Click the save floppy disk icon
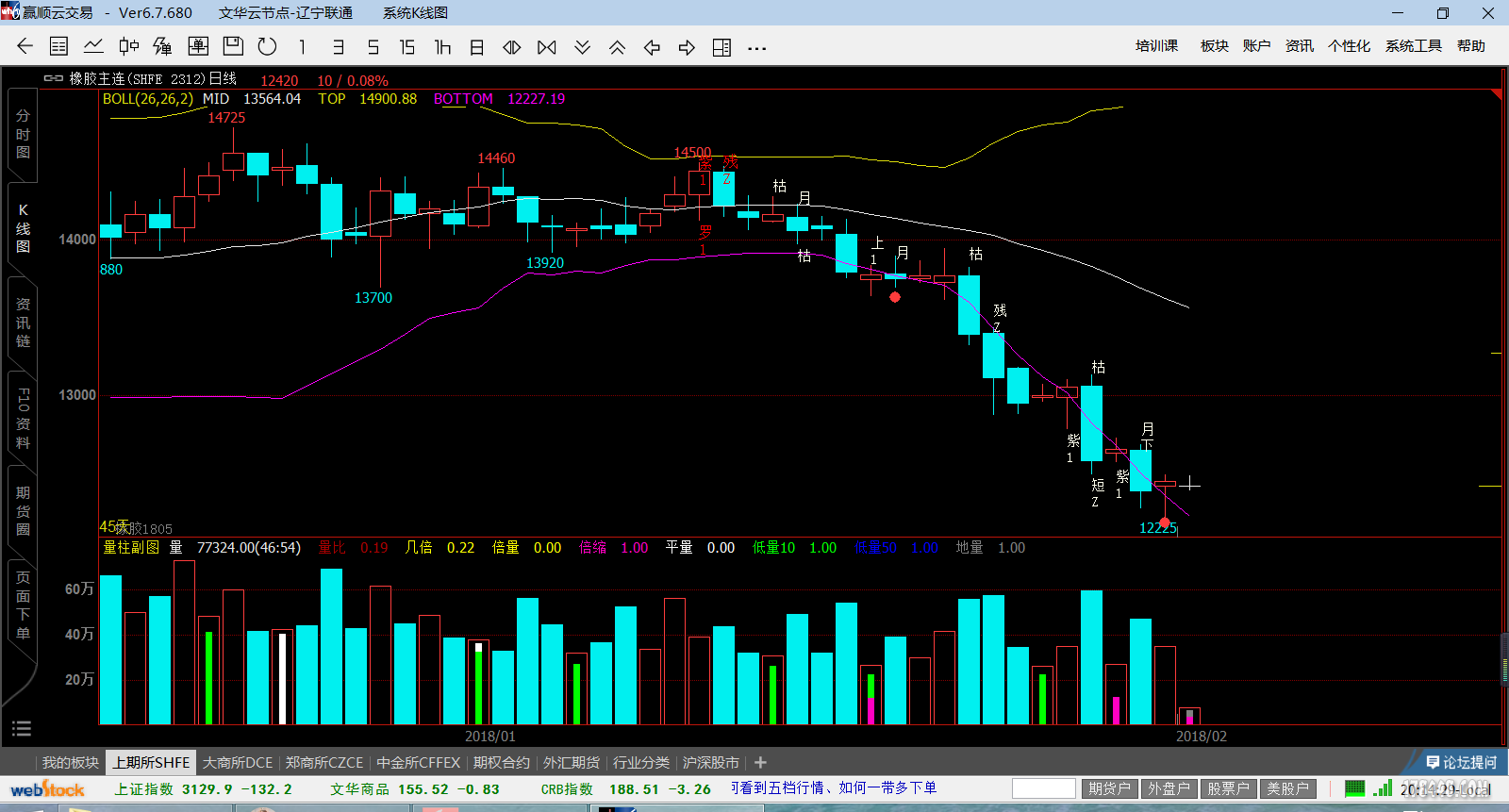Image resolution: width=1509 pixels, height=812 pixels. 233,46
